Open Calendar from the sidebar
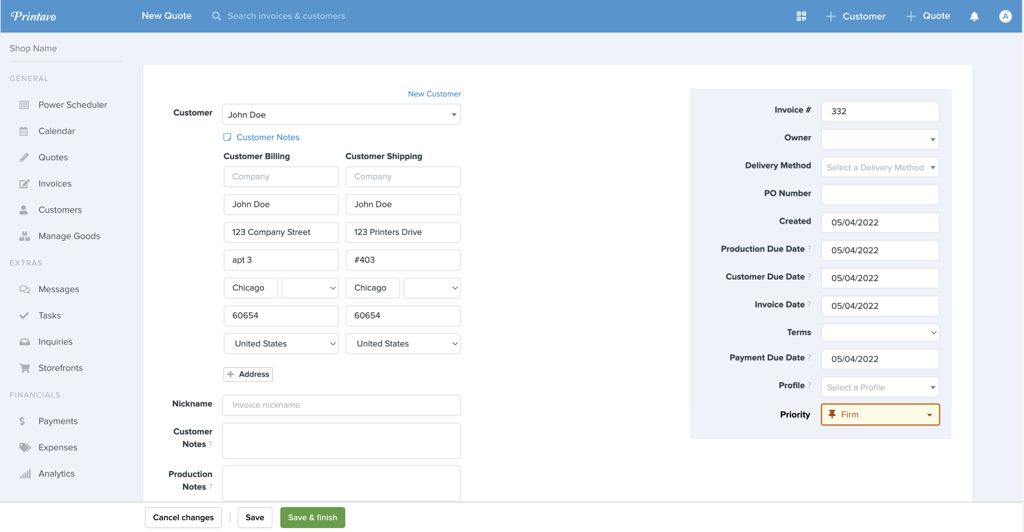 click(57, 131)
